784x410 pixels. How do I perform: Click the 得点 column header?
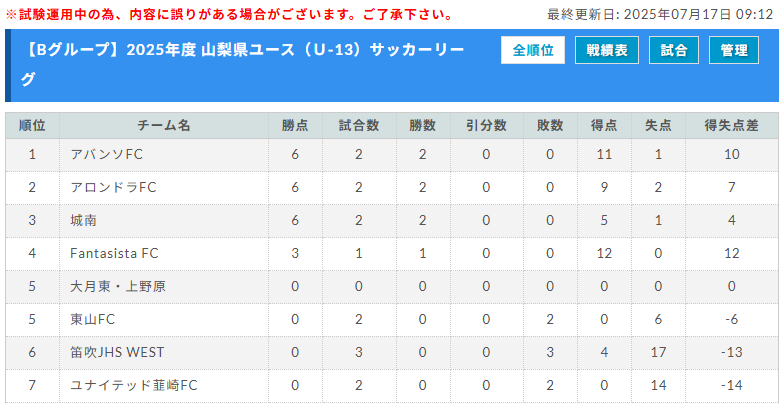click(x=604, y=126)
